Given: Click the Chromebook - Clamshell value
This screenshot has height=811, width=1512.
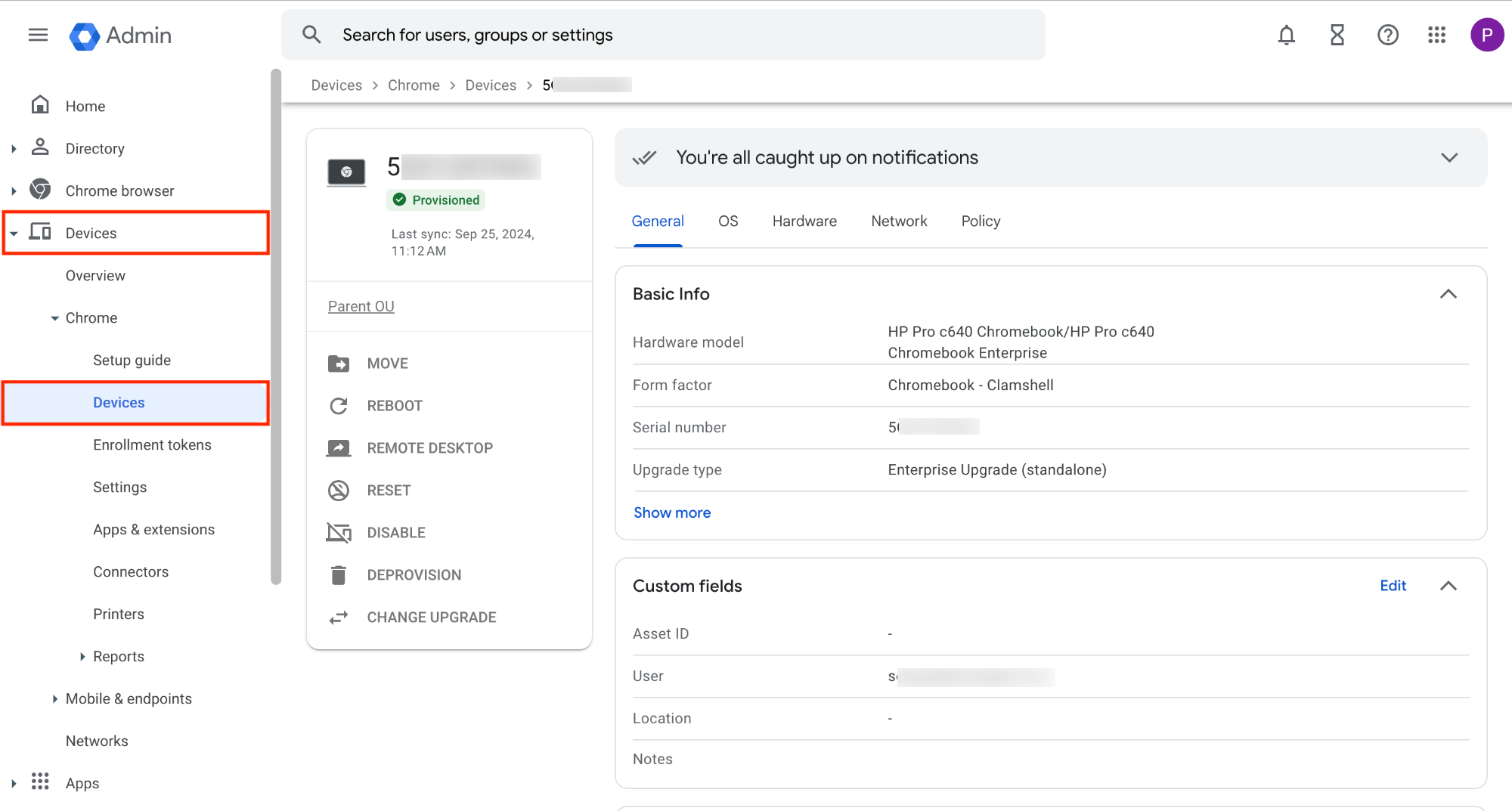Looking at the screenshot, I should coord(970,385).
